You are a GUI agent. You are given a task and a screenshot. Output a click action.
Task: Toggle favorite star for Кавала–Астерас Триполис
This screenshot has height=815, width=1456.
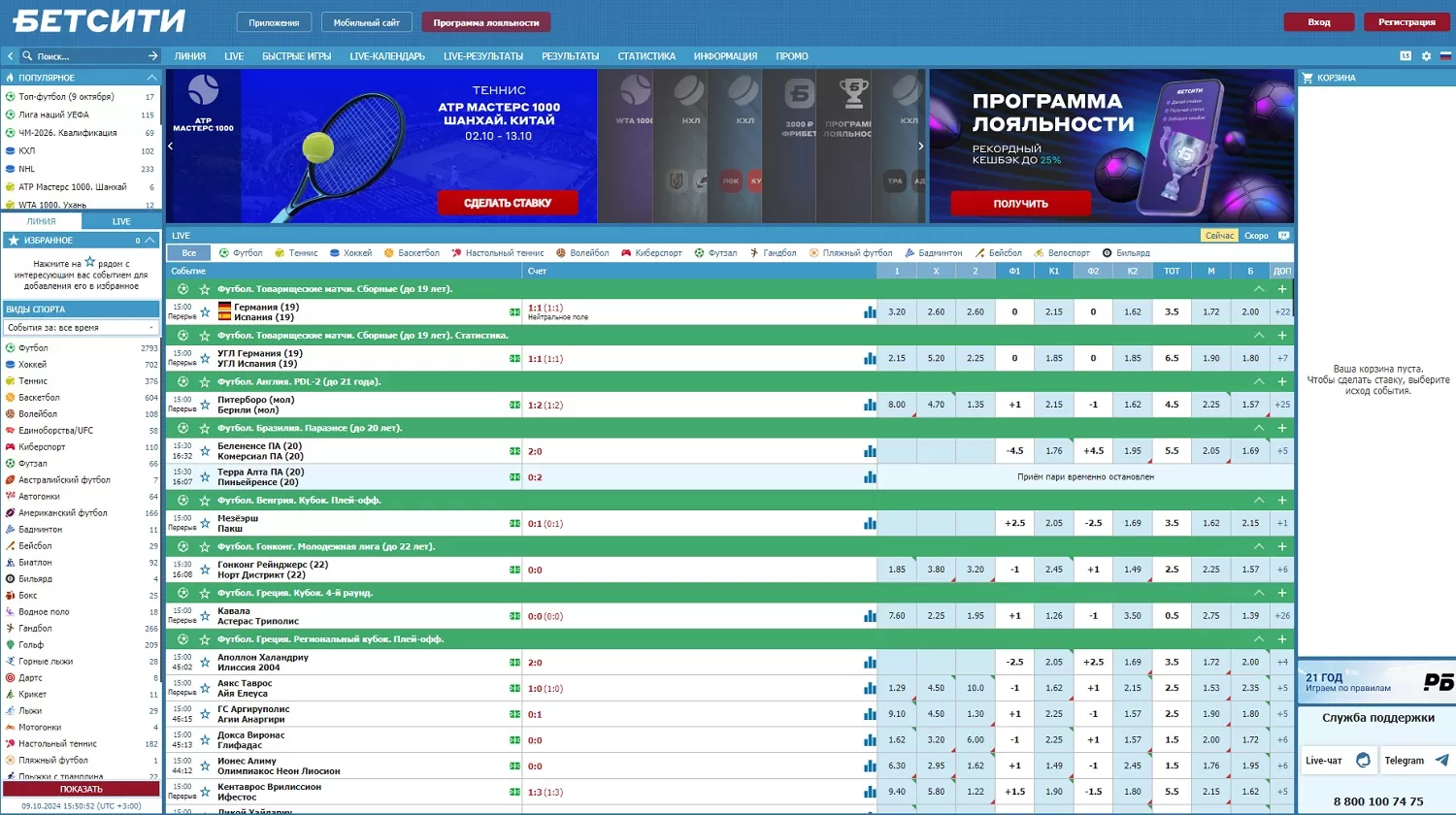pyautogui.click(x=205, y=616)
